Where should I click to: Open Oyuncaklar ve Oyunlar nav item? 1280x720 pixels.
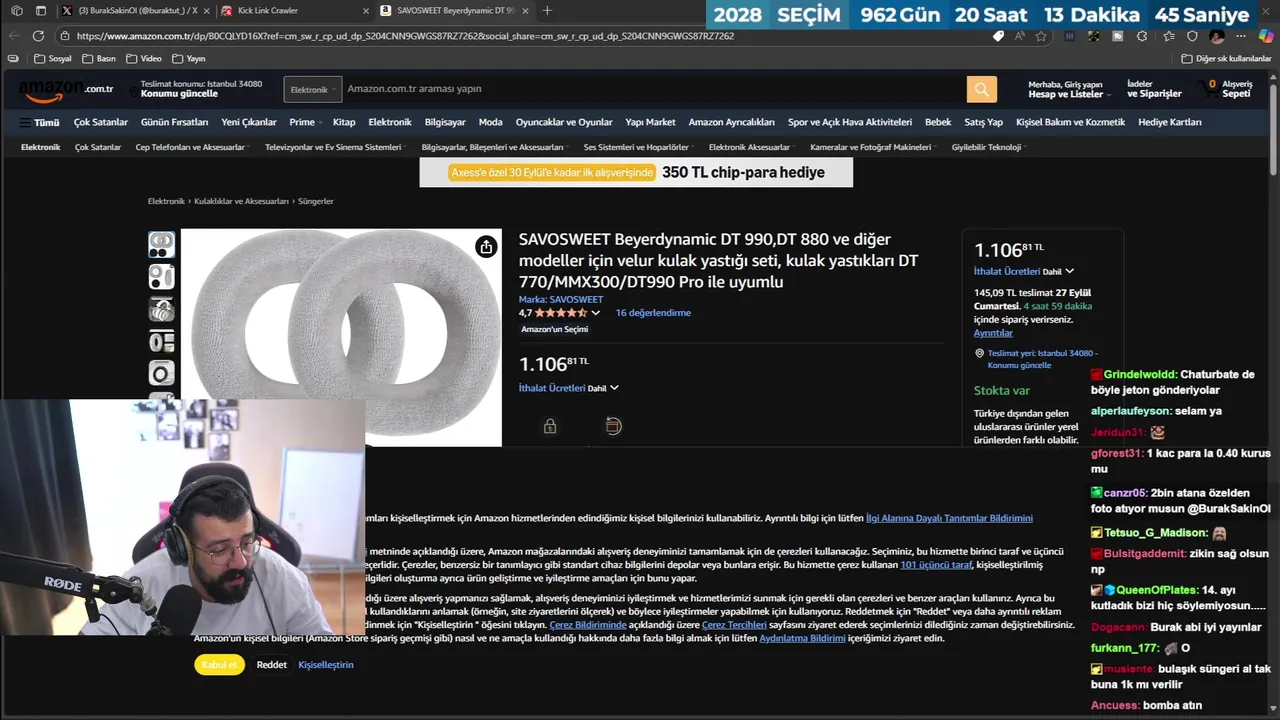pyautogui.click(x=564, y=122)
